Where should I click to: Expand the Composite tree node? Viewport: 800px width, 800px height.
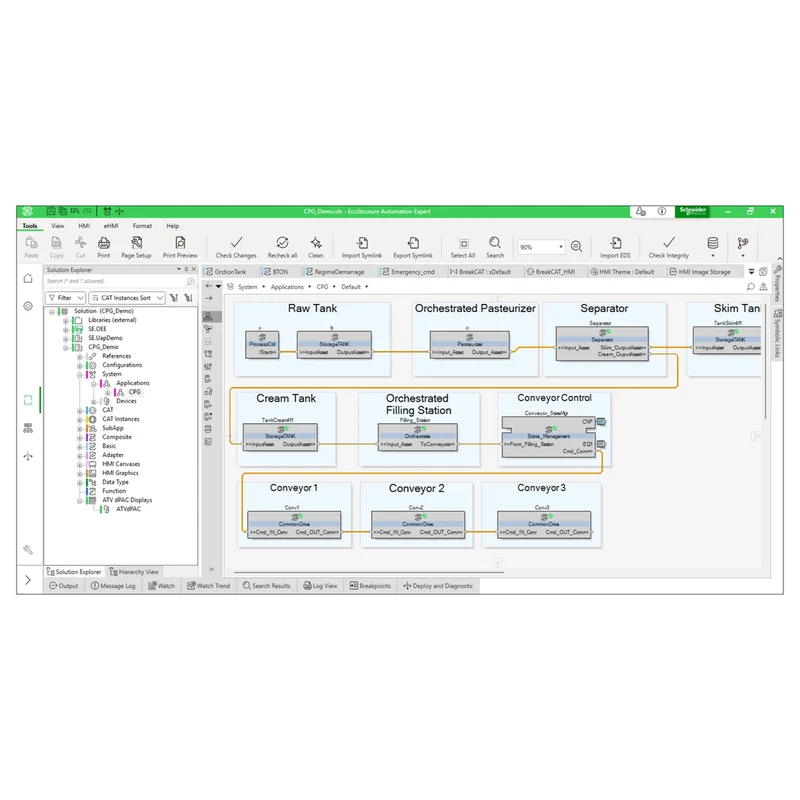pyautogui.click(x=80, y=438)
